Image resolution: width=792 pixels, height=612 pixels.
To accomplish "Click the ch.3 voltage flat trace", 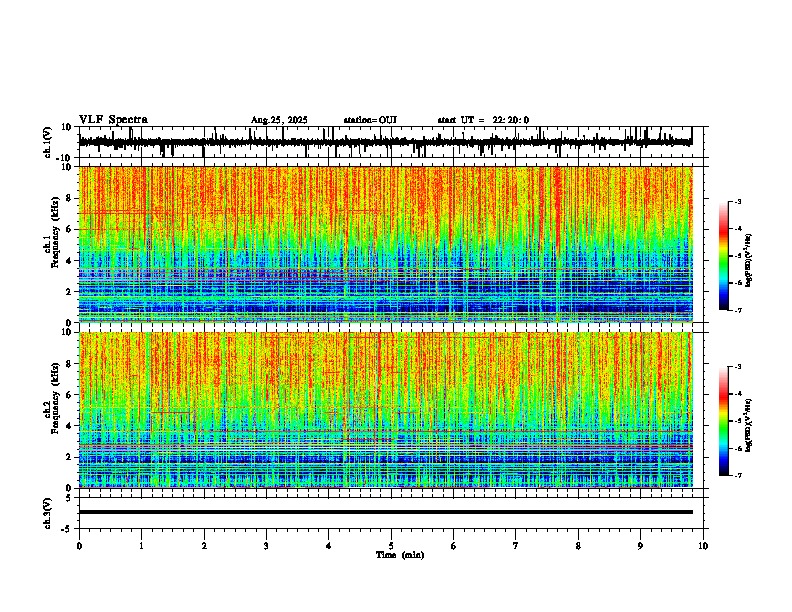I will coord(386,512).
